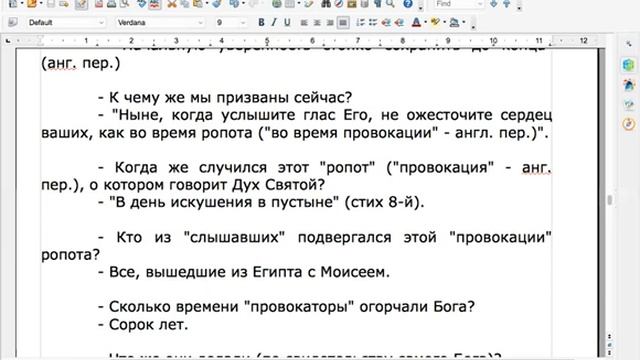This screenshot has height=360, width=640.
Task: Center text alignment button
Action: click(x=317, y=23)
